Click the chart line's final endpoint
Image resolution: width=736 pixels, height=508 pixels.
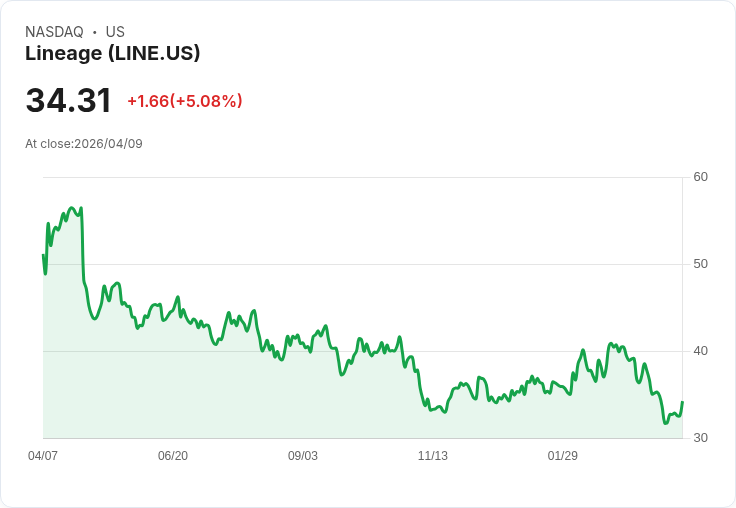coord(682,402)
